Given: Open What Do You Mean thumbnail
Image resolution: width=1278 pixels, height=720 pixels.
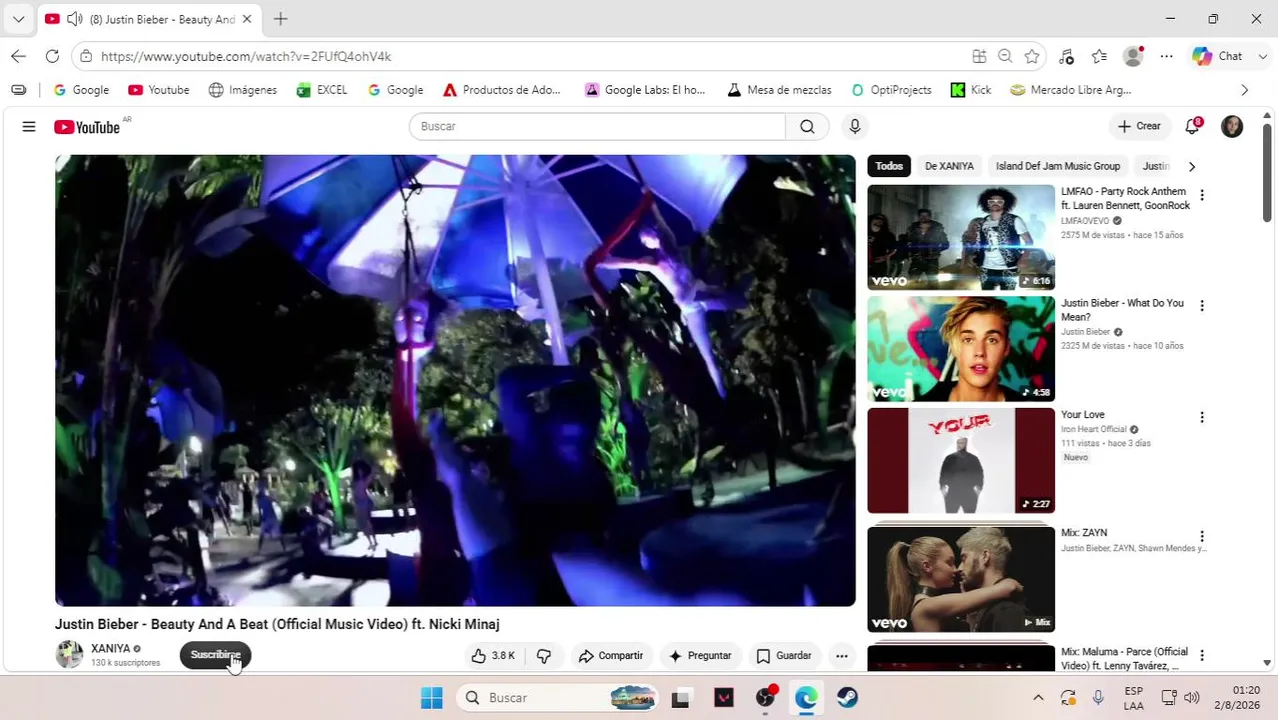Looking at the screenshot, I should point(961,348).
